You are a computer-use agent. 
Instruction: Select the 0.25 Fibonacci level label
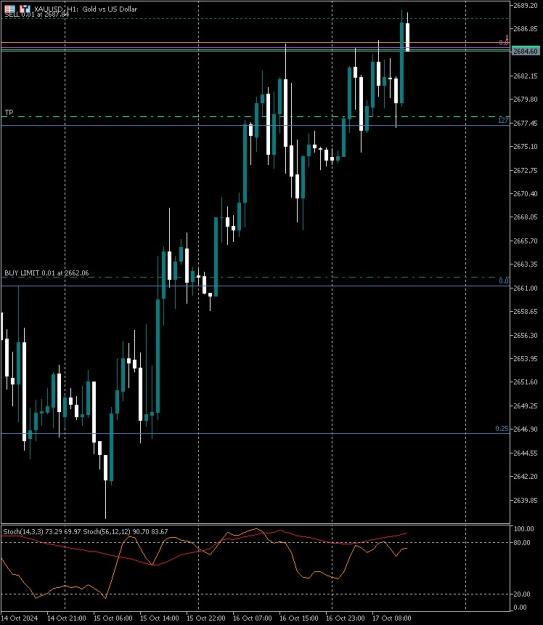click(x=502, y=428)
